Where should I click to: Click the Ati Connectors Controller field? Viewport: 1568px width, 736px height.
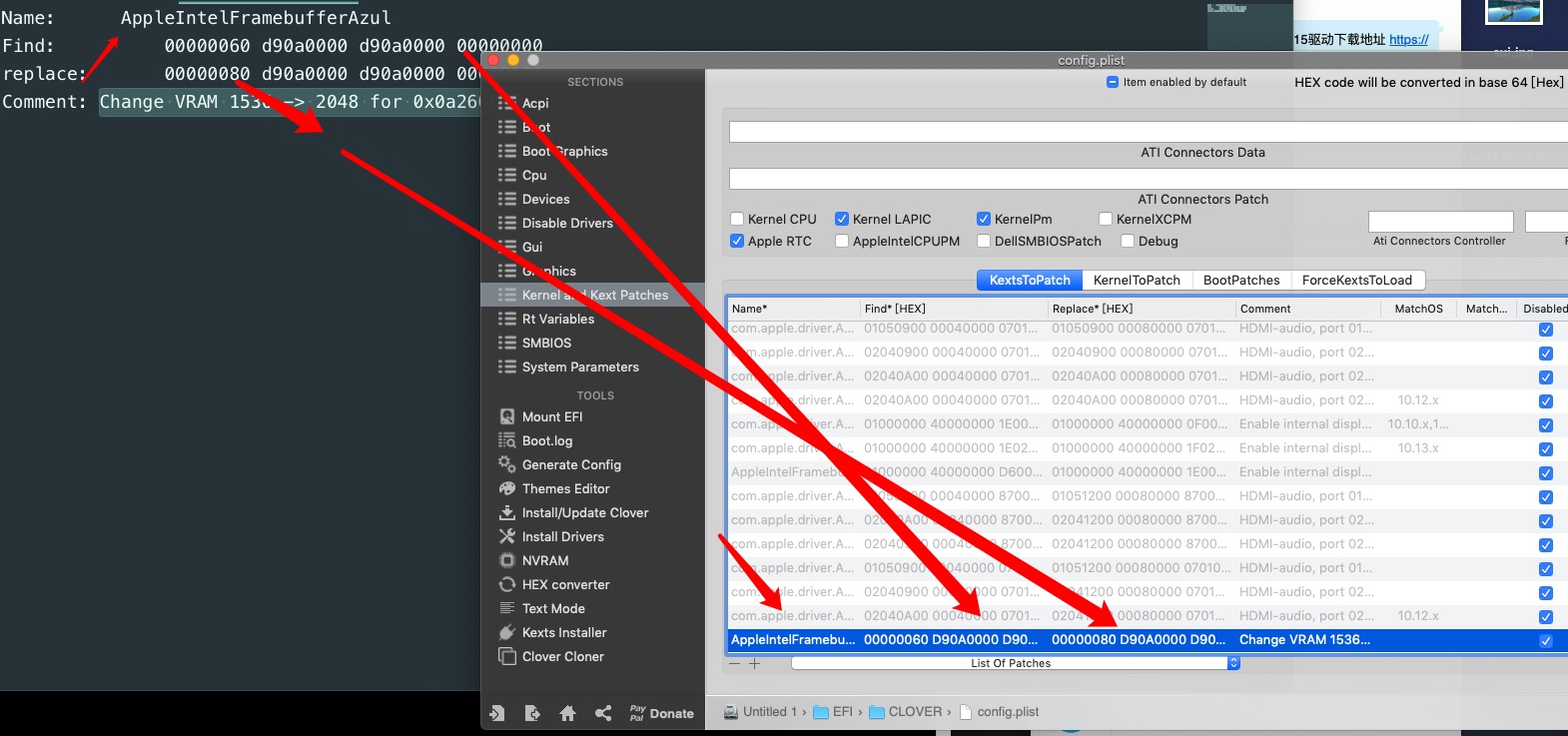coord(1440,222)
